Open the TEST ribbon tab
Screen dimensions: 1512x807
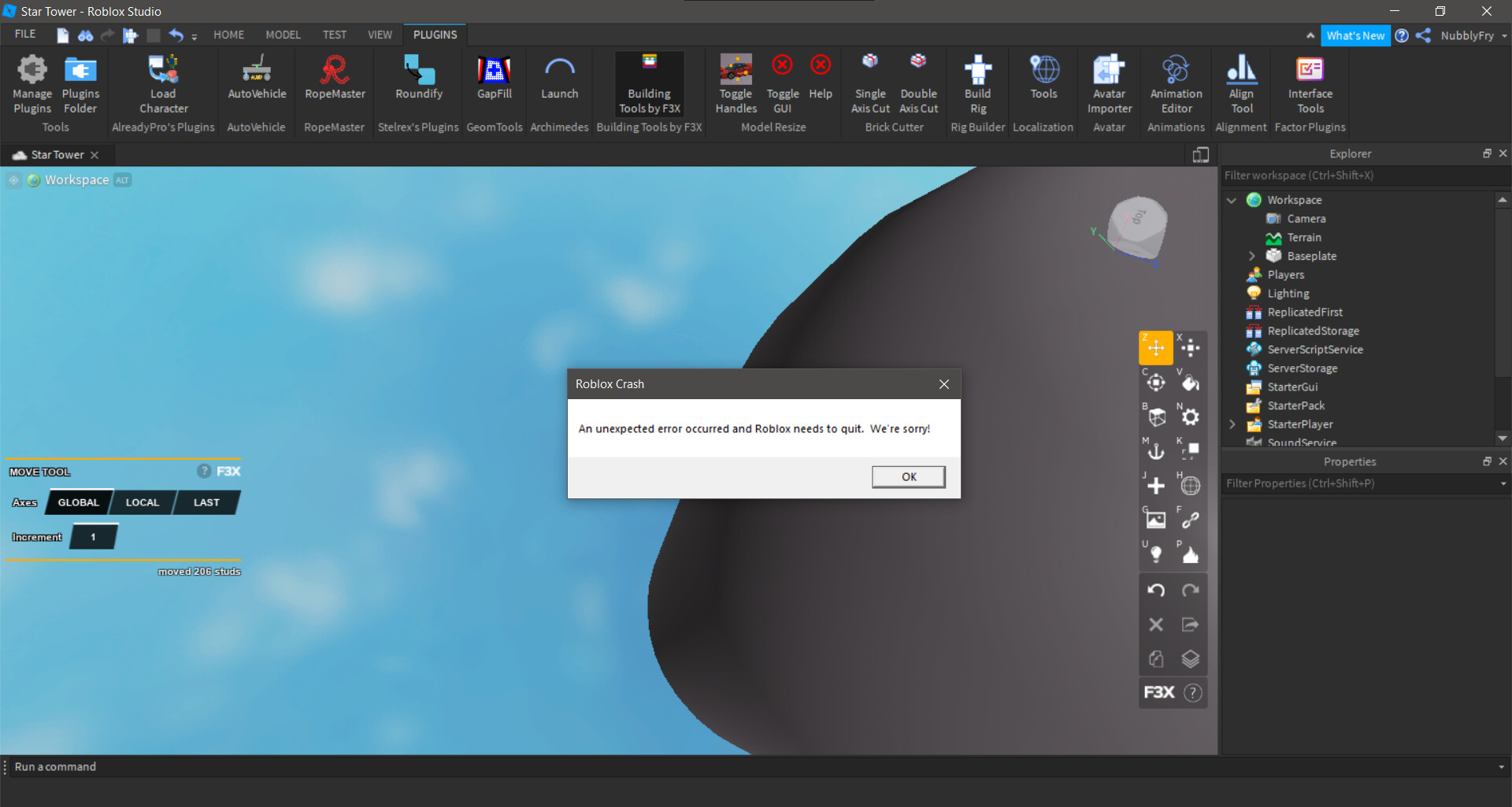click(x=334, y=35)
